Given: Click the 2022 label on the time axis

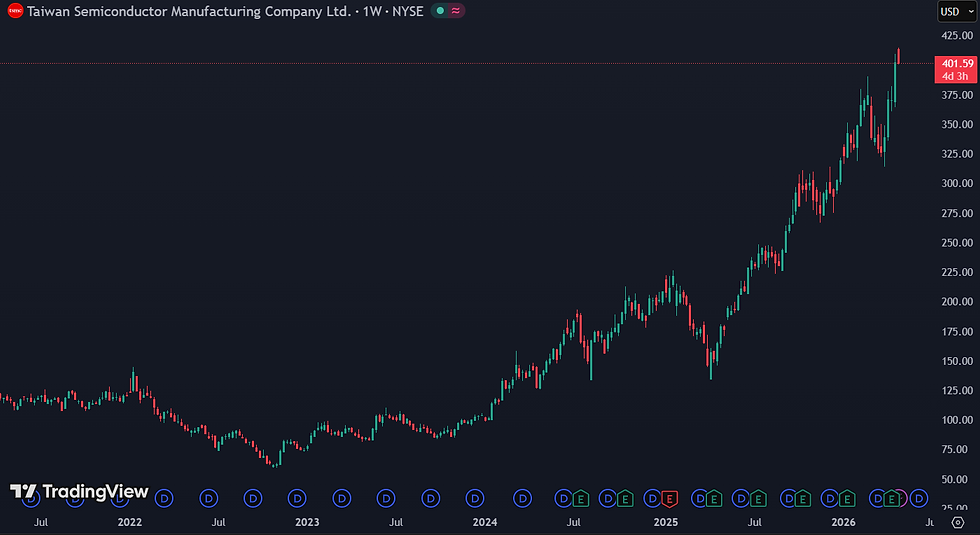Looking at the screenshot, I should 129,522.
